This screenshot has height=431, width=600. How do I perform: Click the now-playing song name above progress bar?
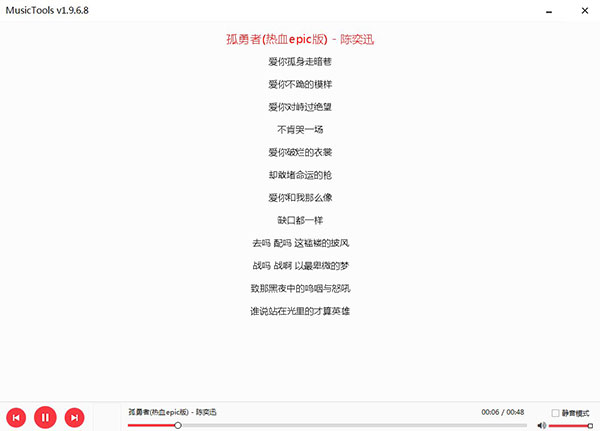click(x=172, y=412)
